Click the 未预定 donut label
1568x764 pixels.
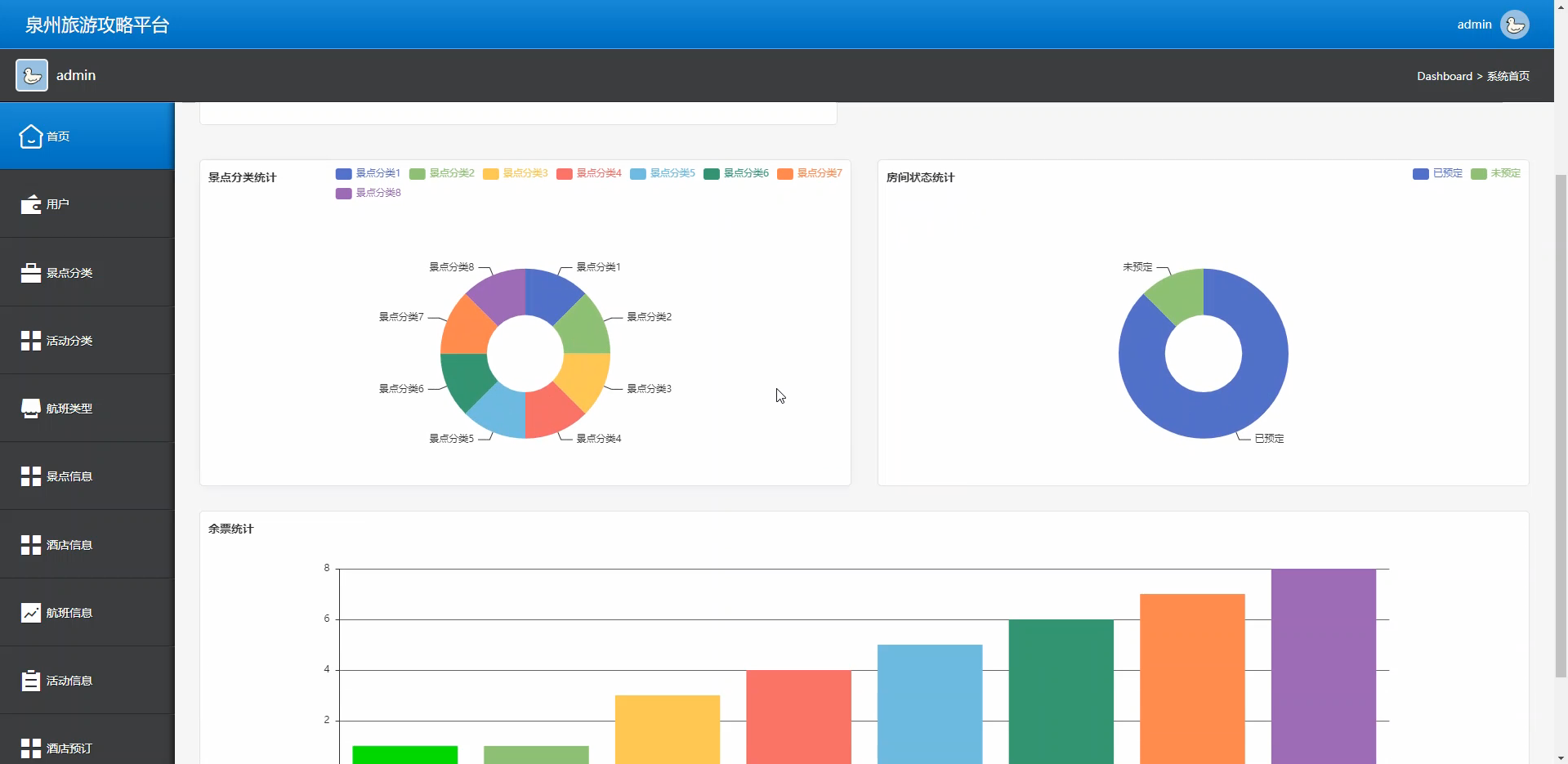[1137, 267]
